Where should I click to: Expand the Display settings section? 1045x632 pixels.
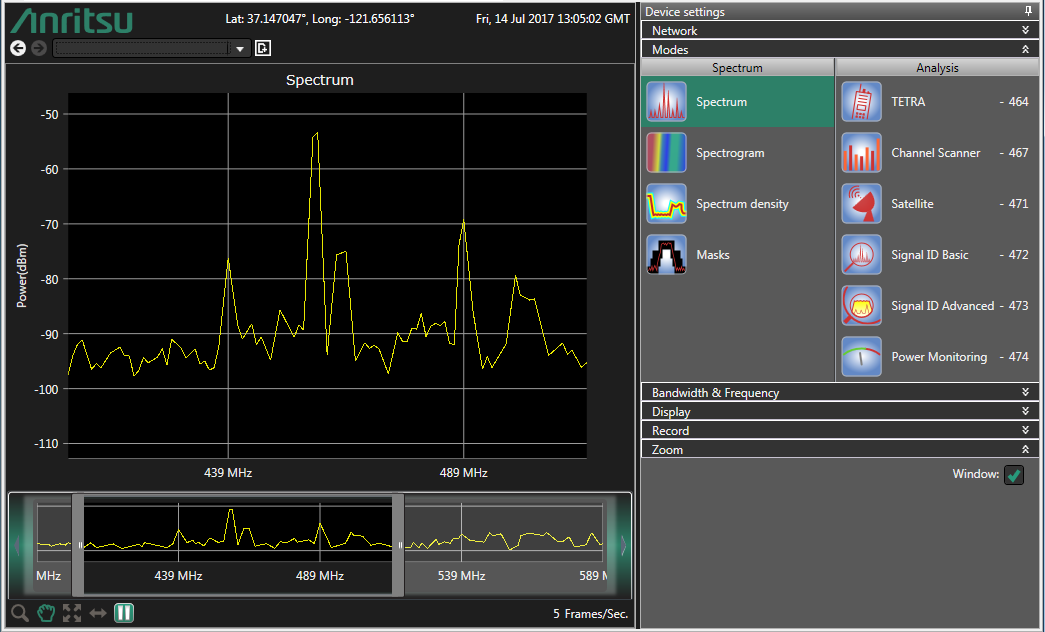tap(838, 412)
